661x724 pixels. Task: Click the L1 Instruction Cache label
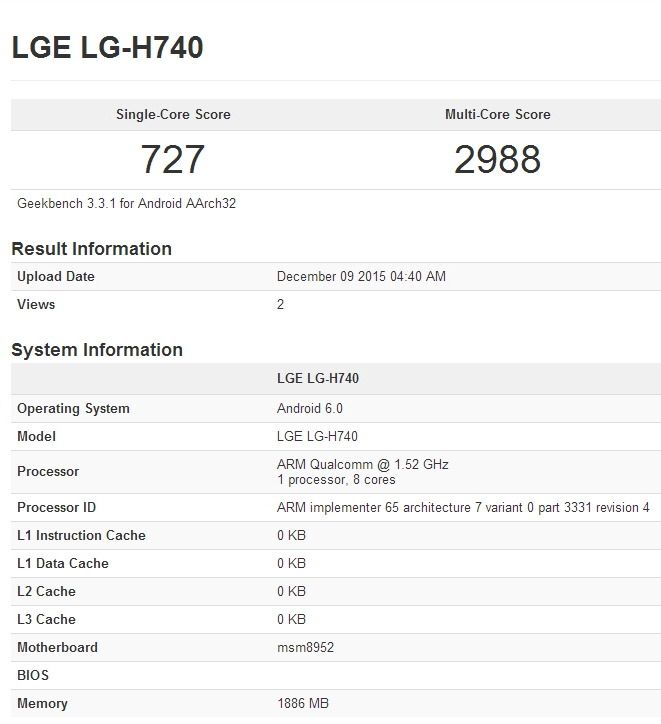click(x=81, y=535)
